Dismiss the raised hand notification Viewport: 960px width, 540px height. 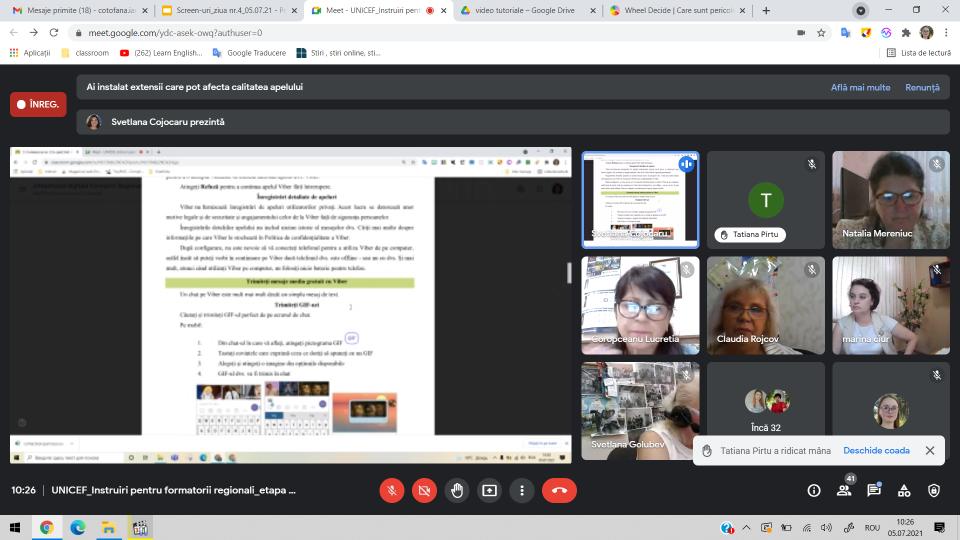tap(929, 451)
